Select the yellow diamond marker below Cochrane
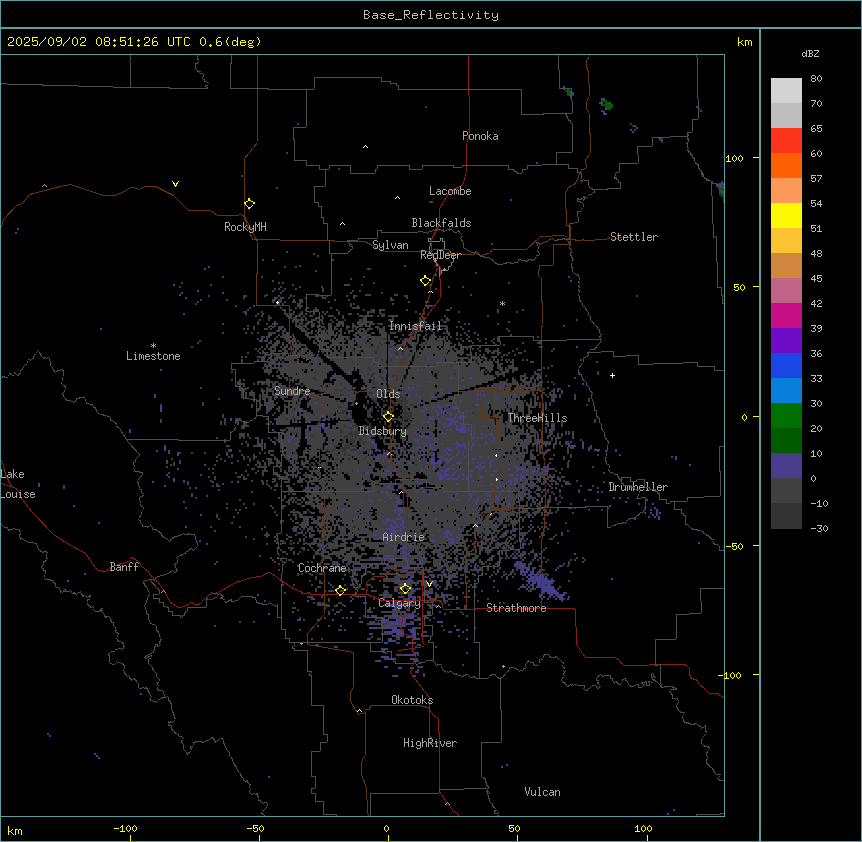Image resolution: width=862 pixels, height=842 pixels. pyautogui.click(x=340, y=590)
